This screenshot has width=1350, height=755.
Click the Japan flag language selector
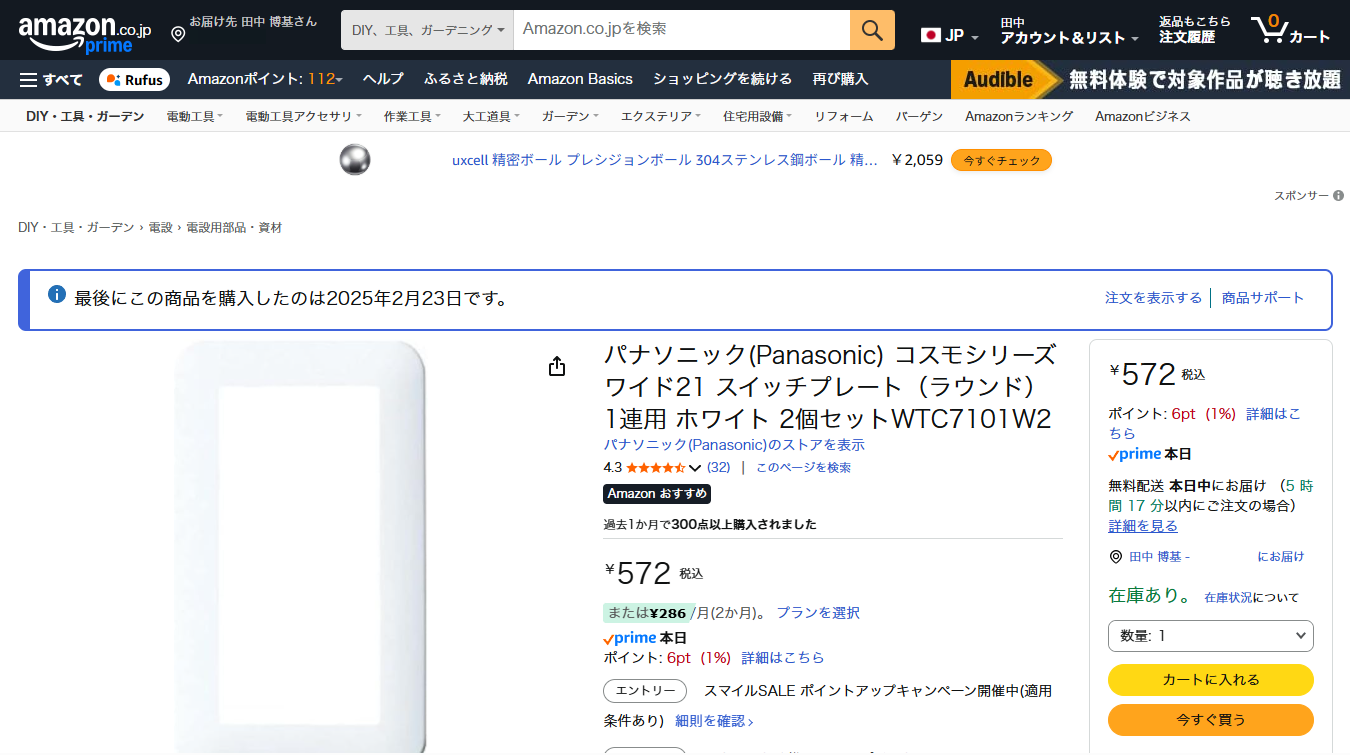click(x=948, y=35)
